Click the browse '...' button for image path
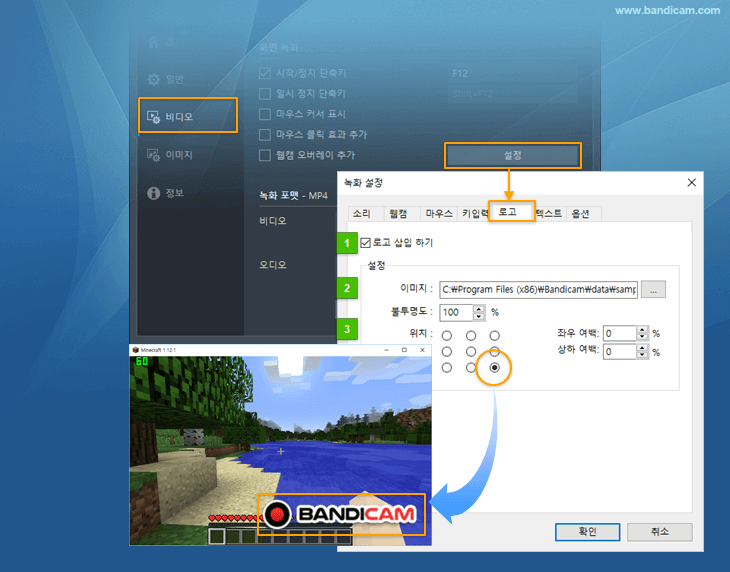 coord(653,289)
